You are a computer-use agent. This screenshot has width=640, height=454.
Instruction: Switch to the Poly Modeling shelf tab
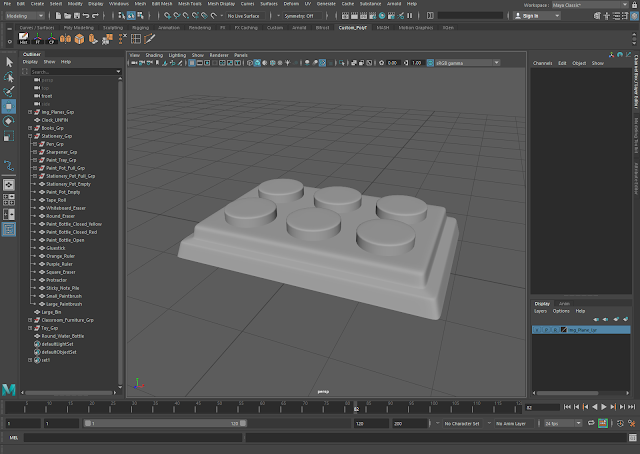coord(78,28)
